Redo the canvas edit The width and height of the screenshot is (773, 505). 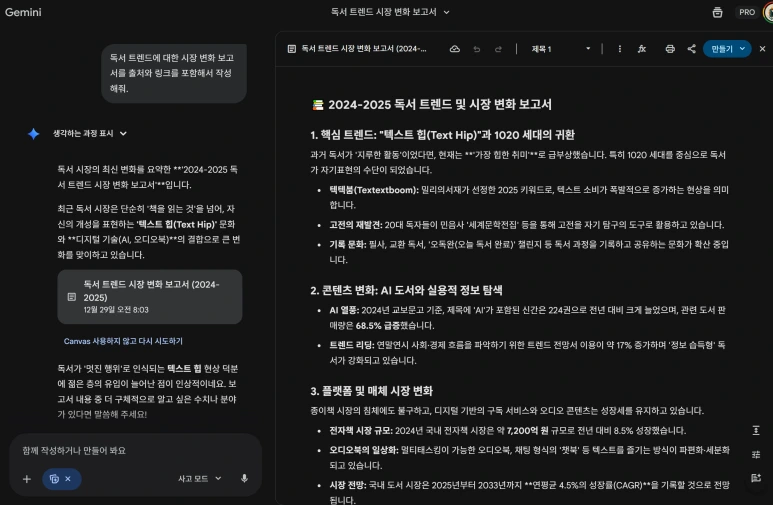(498, 49)
